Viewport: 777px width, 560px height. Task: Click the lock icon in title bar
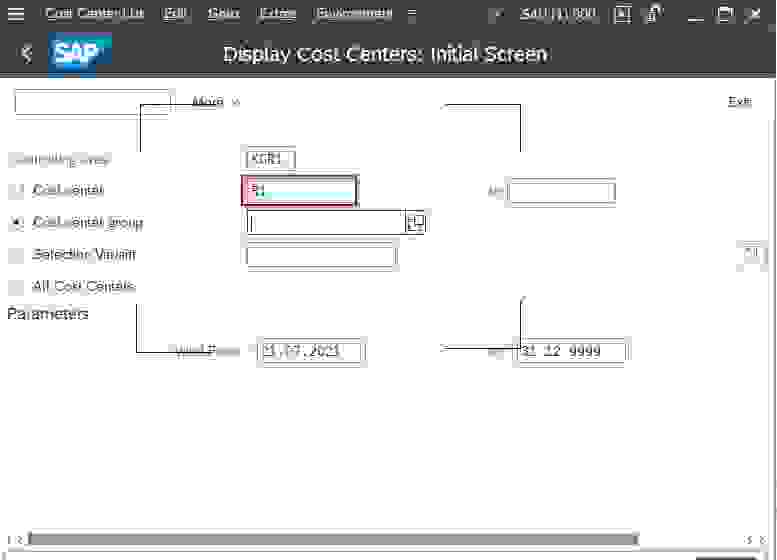[655, 14]
